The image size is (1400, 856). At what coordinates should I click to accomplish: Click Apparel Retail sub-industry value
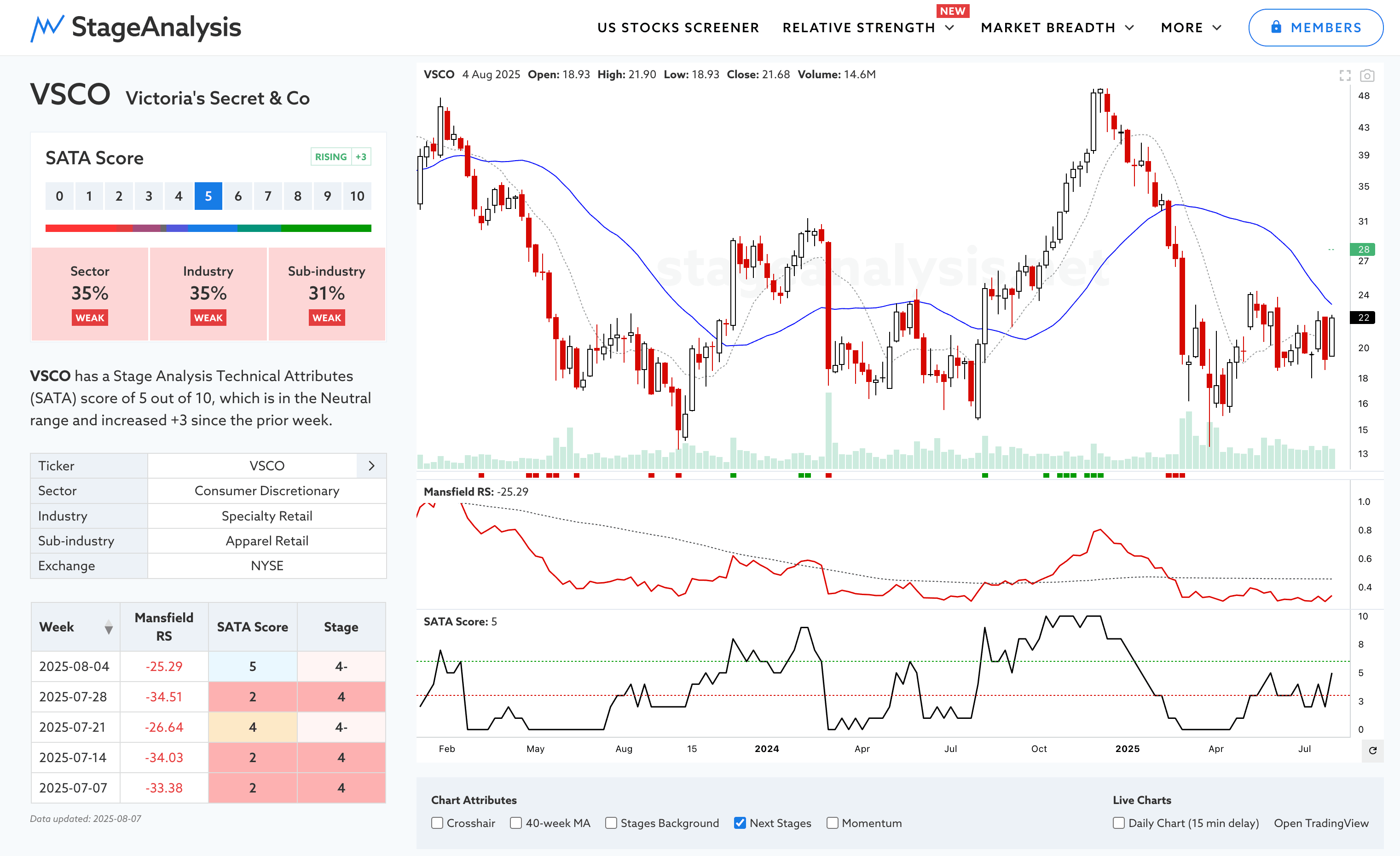267,541
